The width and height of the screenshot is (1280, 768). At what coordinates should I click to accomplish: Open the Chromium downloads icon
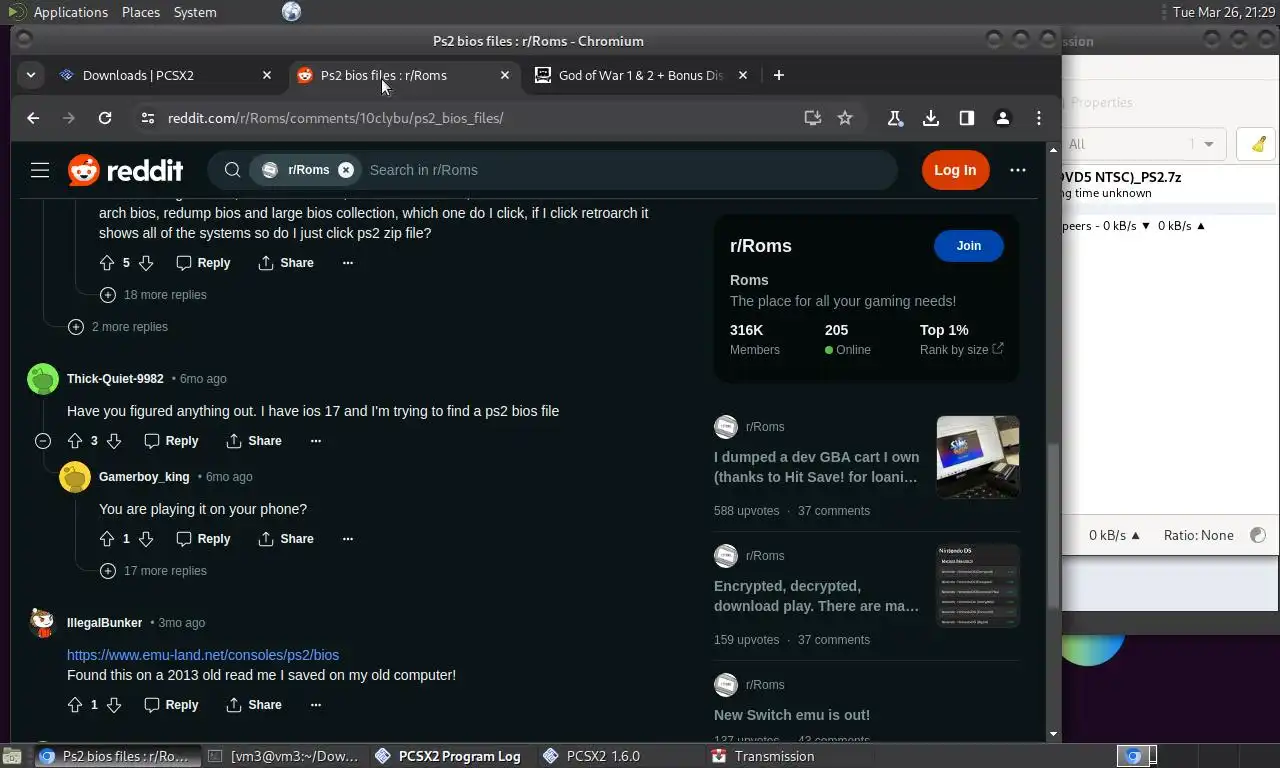click(931, 118)
